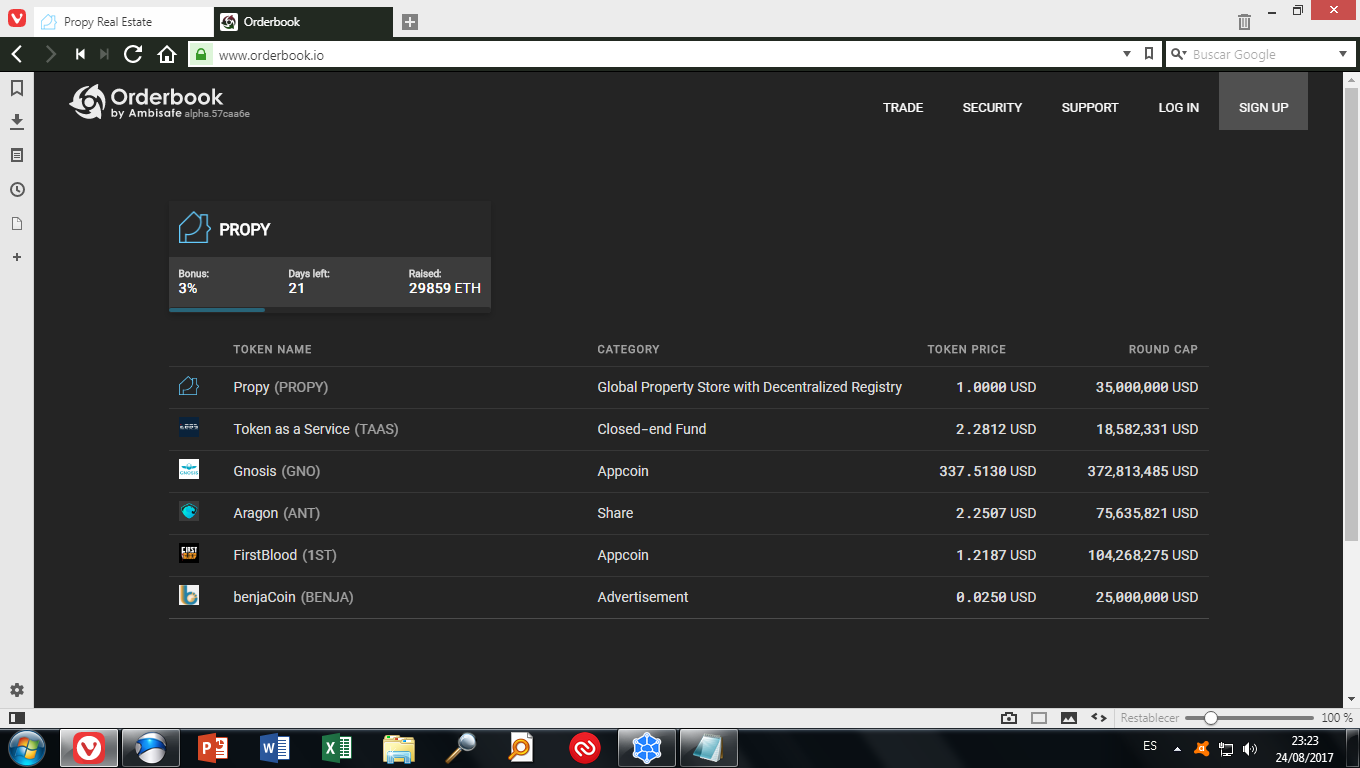
Task: Open PowerPoint from the taskbar
Action: point(213,747)
